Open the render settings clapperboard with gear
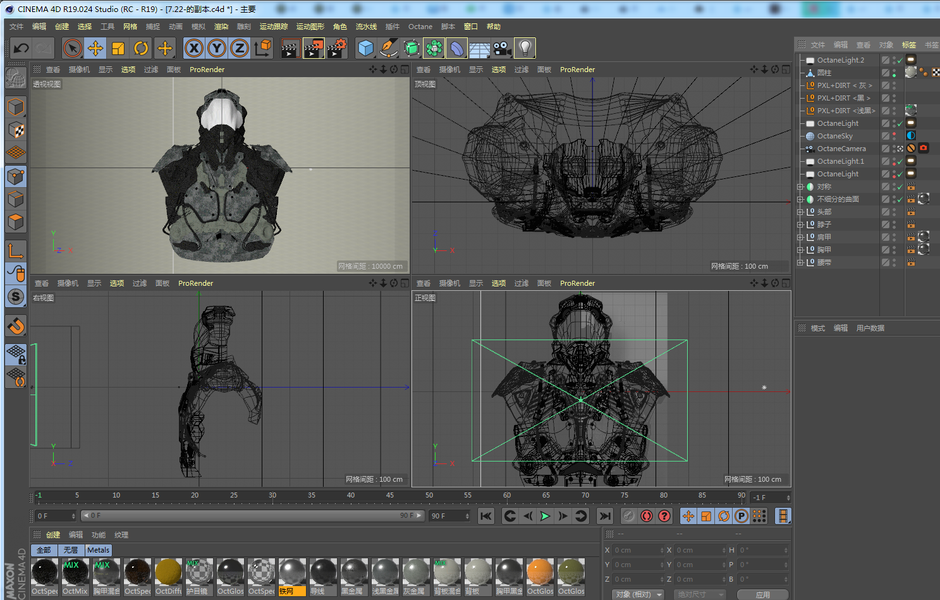This screenshot has height=600, width=940. tap(337, 48)
